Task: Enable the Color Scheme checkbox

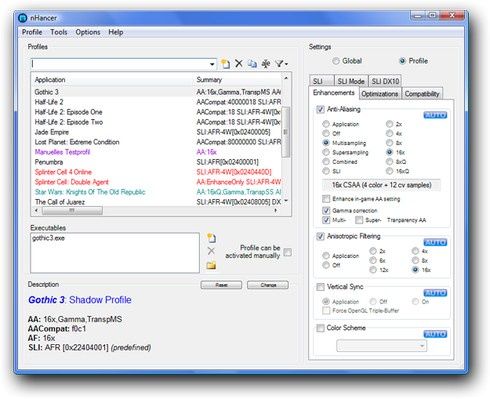Action: click(320, 328)
